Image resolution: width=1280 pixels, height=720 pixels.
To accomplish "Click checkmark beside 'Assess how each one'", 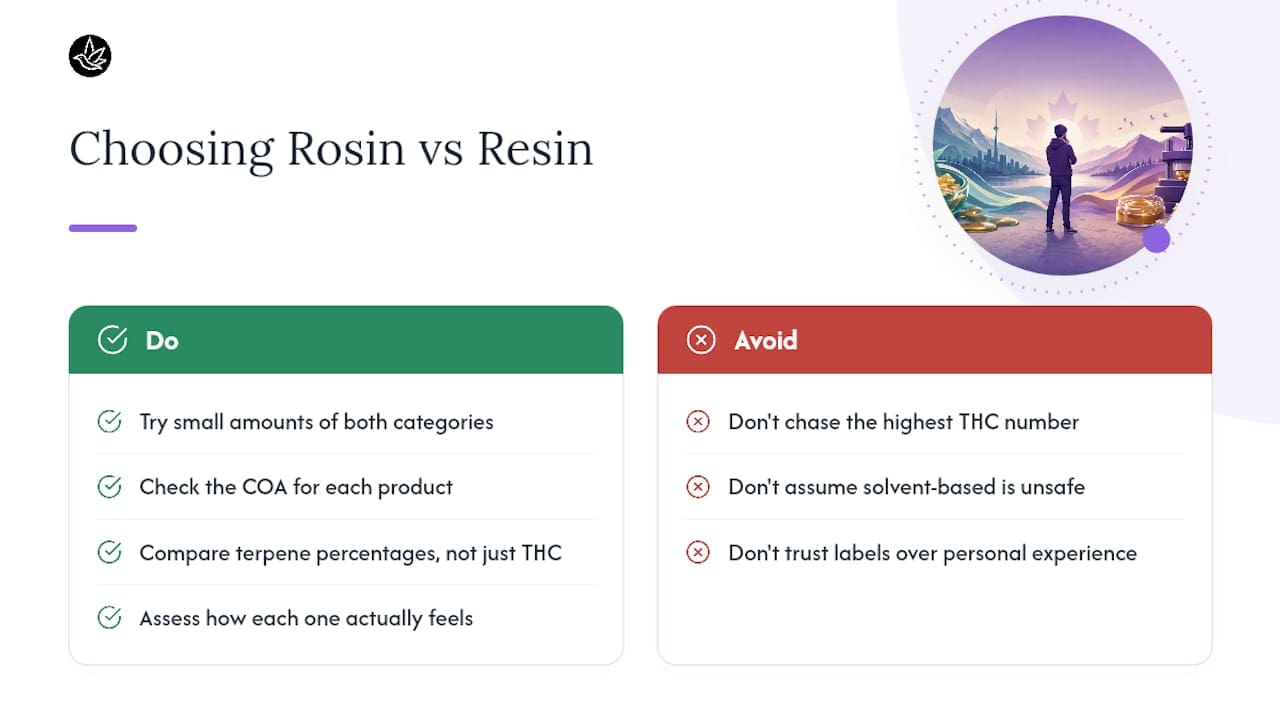I will point(109,618).
